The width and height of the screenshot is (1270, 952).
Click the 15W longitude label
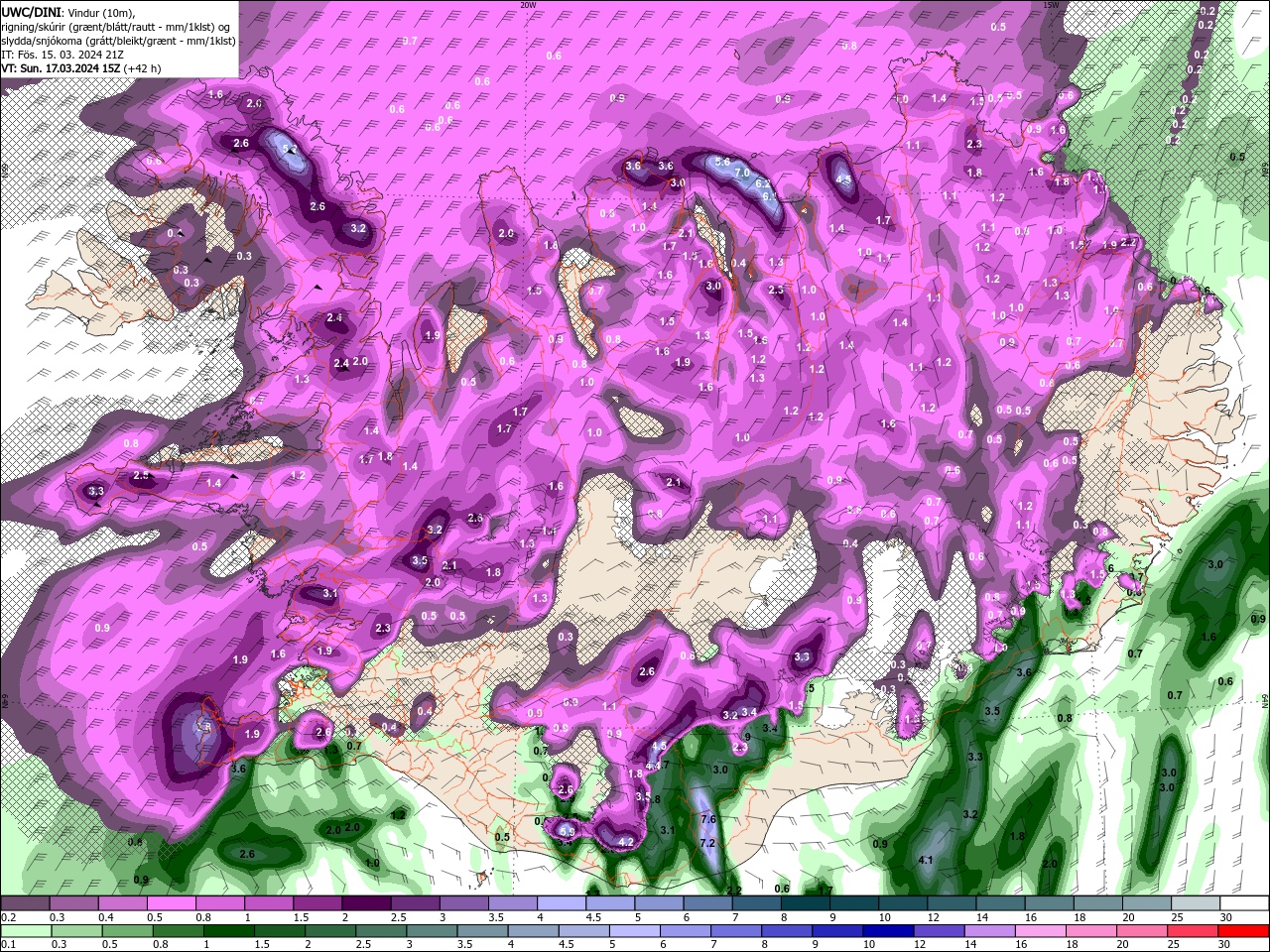pos(1052,5)
